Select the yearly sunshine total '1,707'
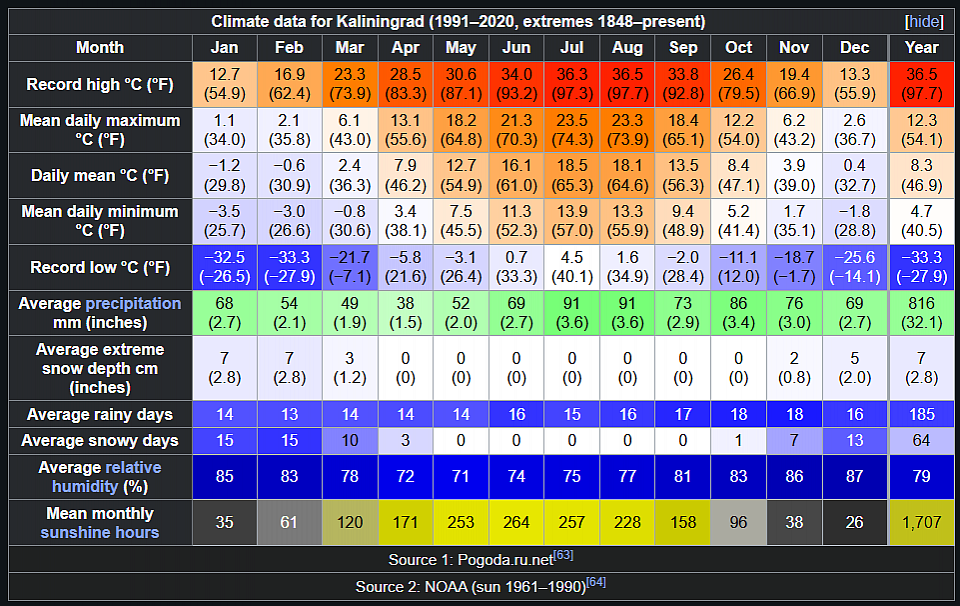The height and width of the screenshot is (606, 960). [x=921, y=522]
